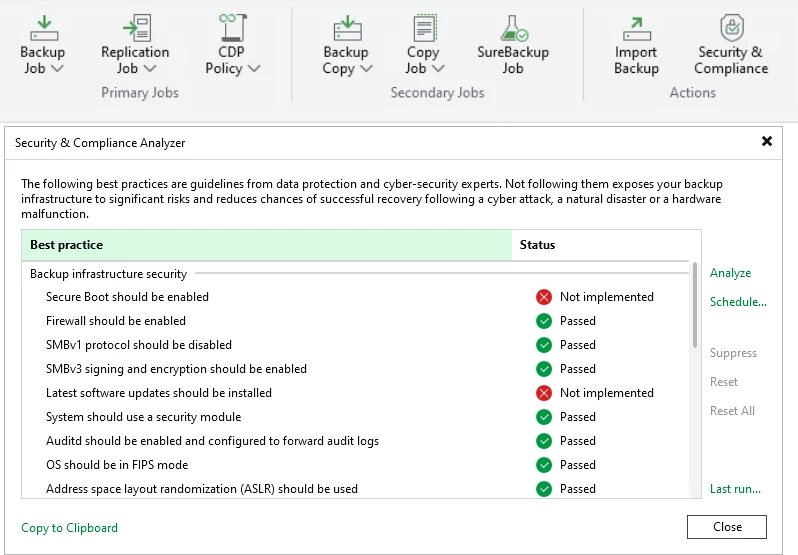Click the Analyze link
This screenshot has width=798, height=555.
pos(730,273)
